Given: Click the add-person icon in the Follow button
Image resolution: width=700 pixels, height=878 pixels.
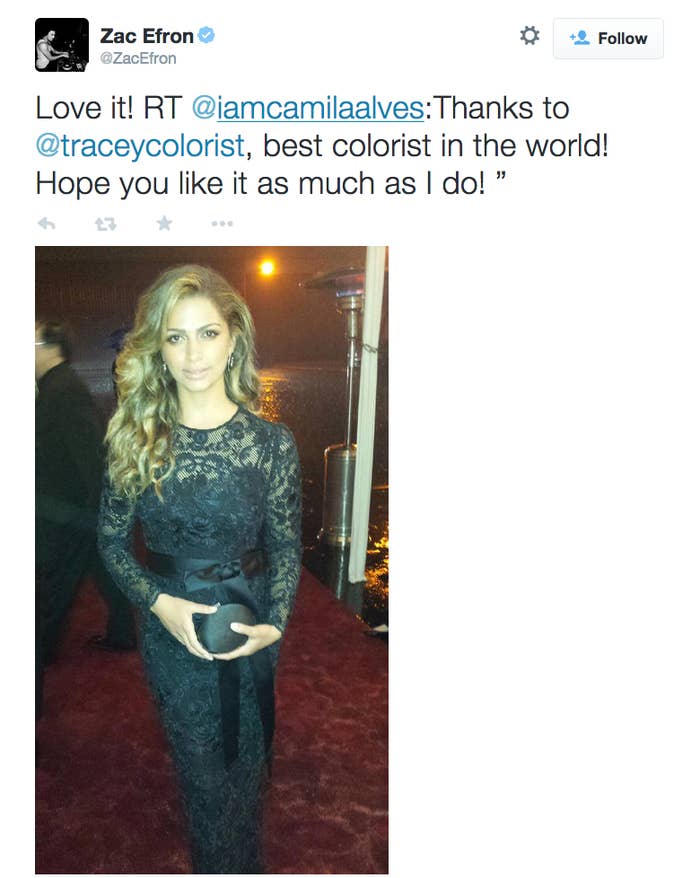Looking at the screenshot, I should point(580,38).
